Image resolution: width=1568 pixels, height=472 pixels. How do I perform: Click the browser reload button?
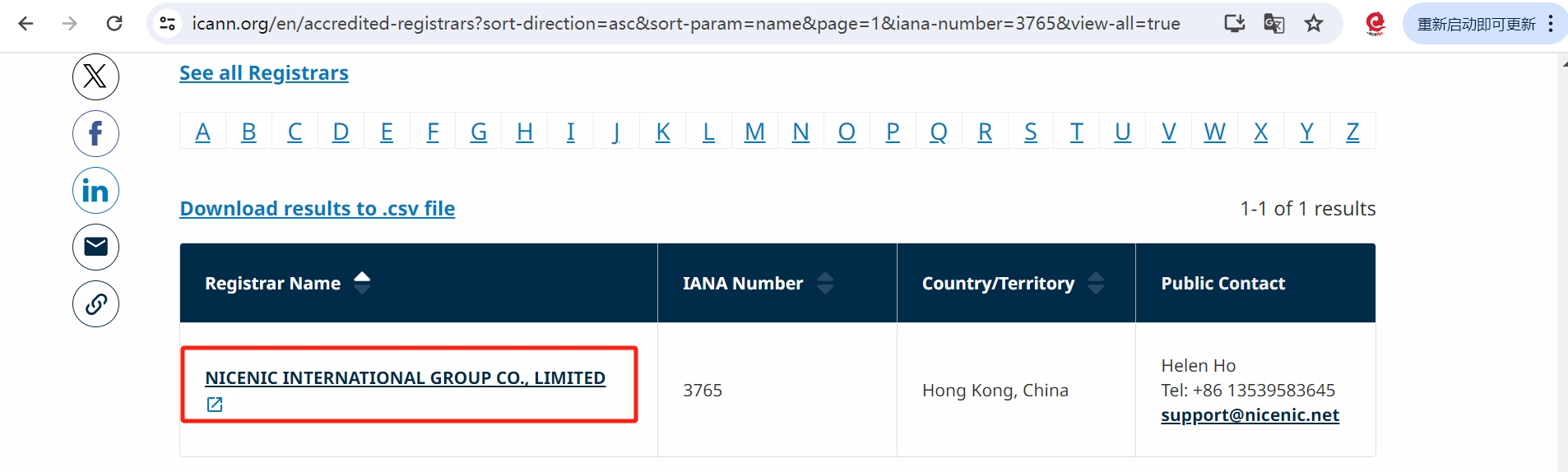[114, 23]
